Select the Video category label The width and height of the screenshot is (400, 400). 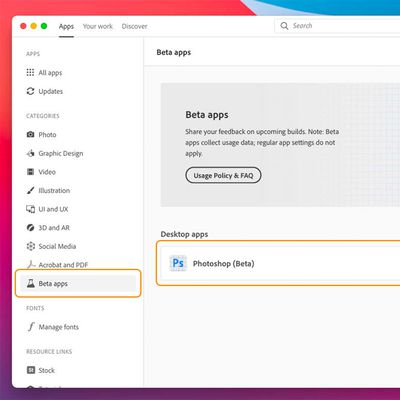[x=47, y=172]
